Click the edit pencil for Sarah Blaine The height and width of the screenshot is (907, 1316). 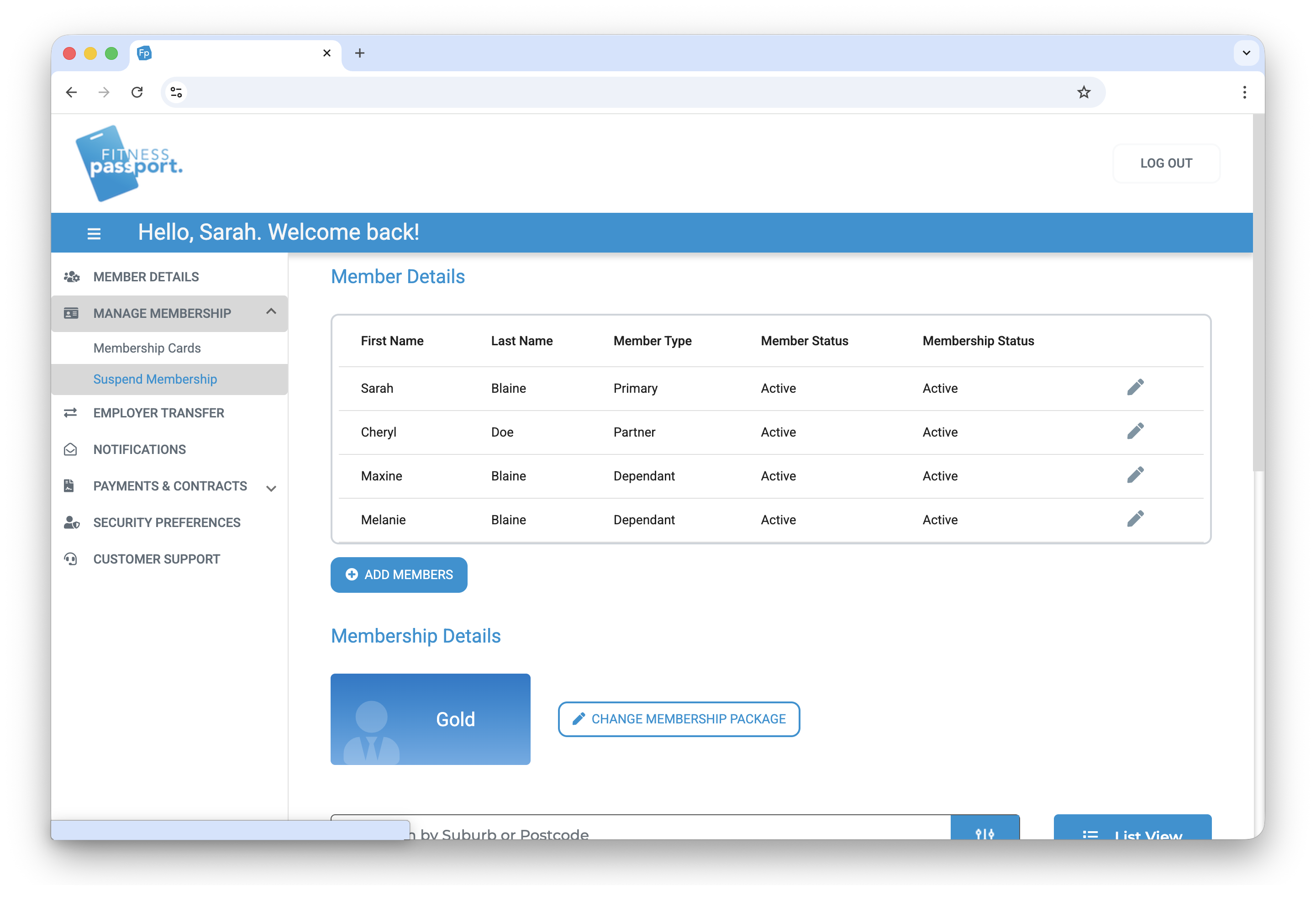click(x=1135, y=388)
